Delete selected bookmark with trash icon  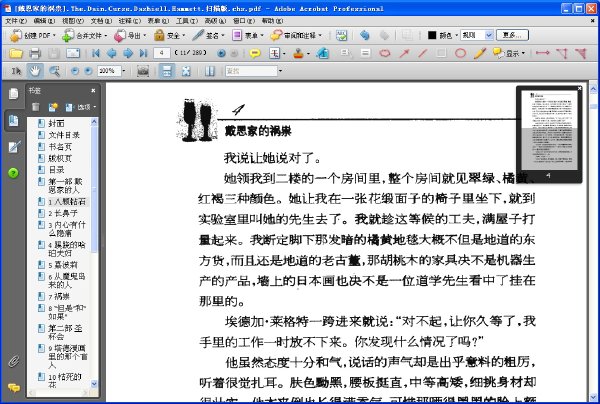pos(35,107)
